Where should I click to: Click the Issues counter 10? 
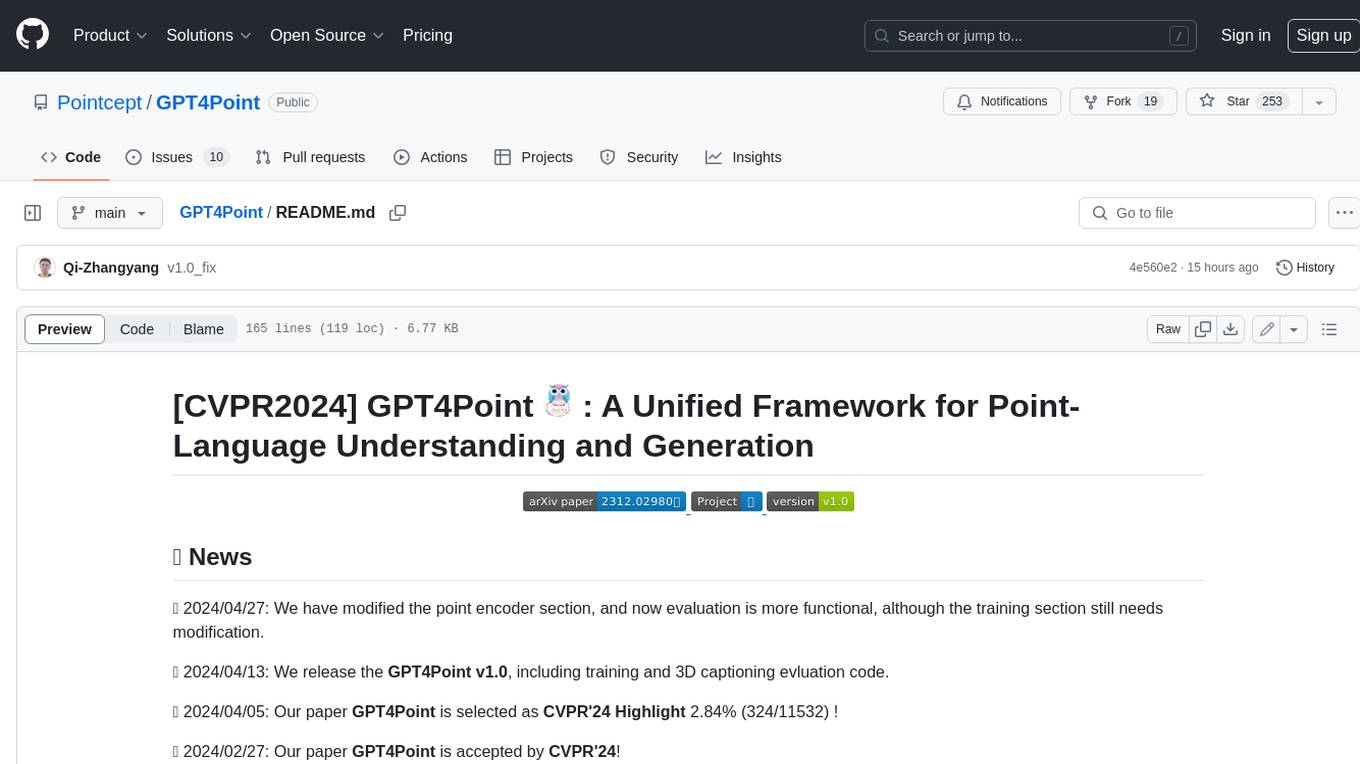tap(216, 157)
